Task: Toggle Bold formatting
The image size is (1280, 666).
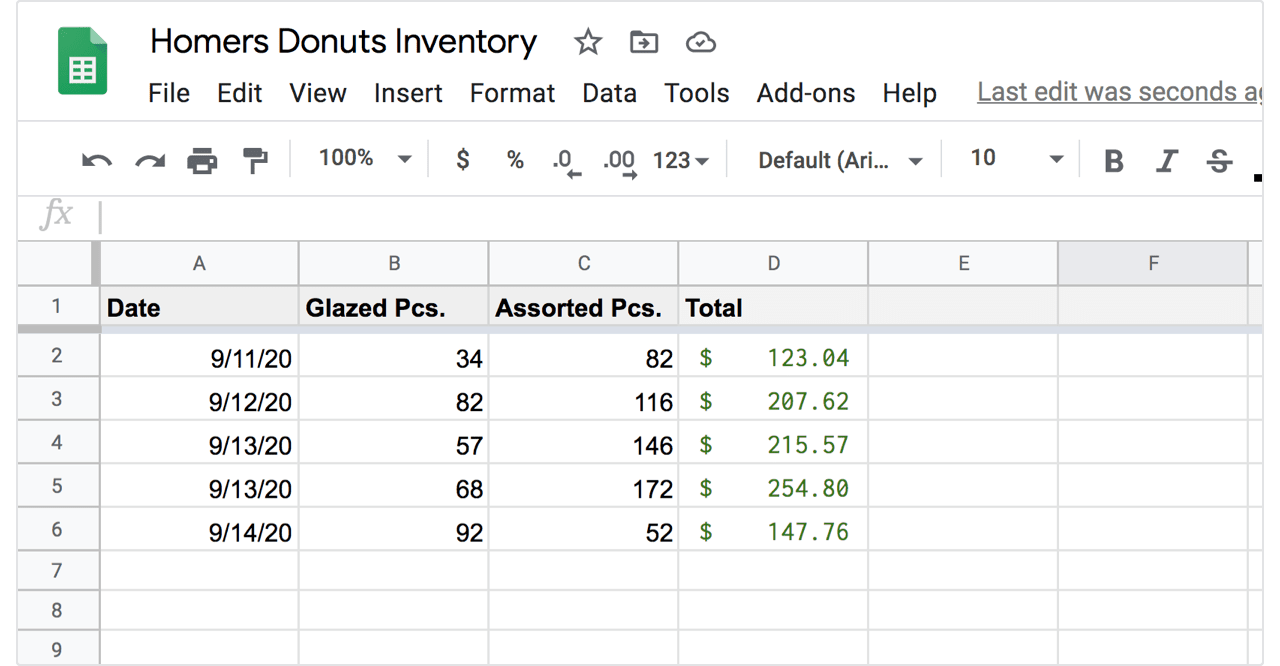Action: click(1114, 161)
